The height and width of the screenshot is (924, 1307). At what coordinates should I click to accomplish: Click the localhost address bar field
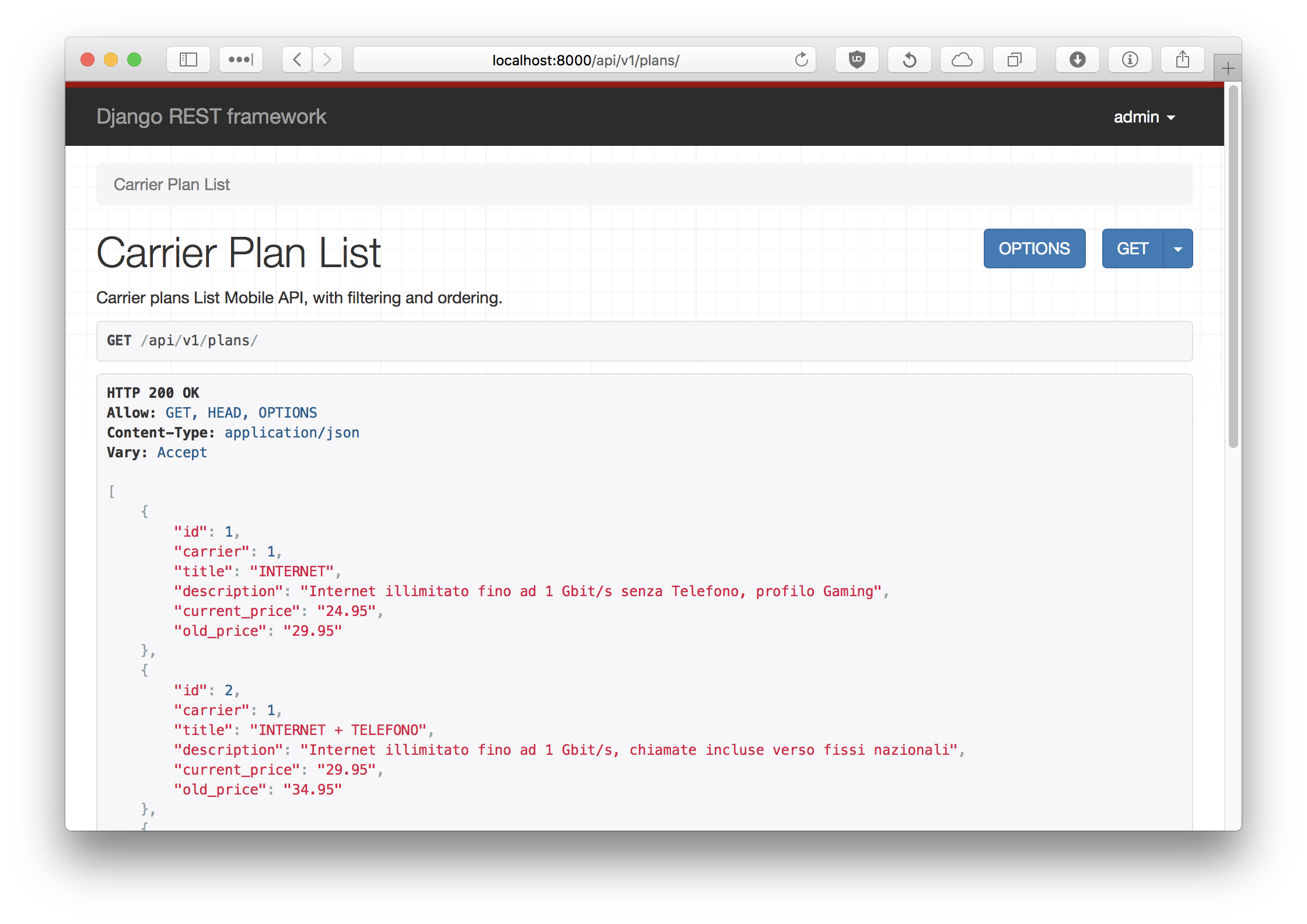coord(585,60)
